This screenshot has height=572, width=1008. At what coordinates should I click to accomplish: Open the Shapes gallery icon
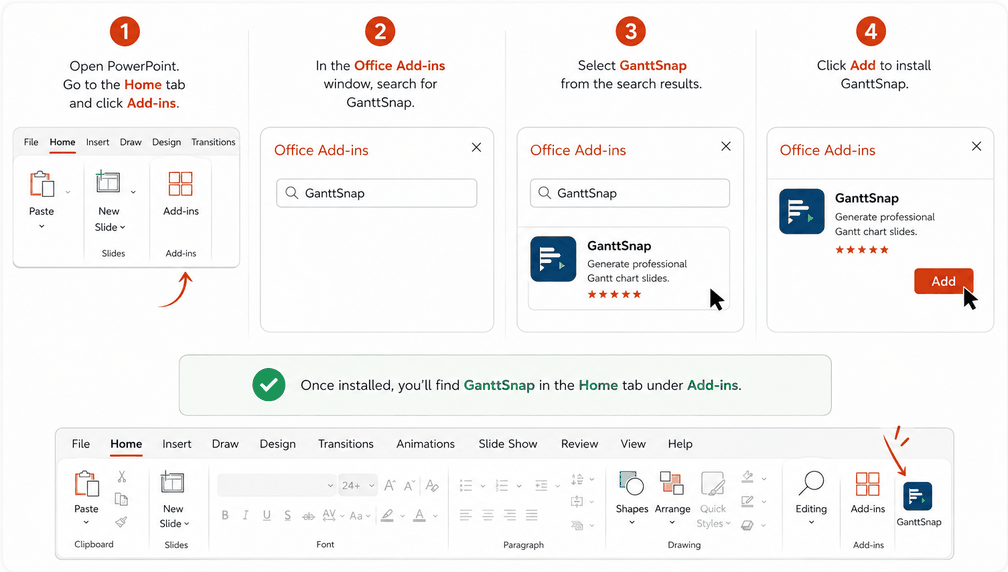click(631, 483)
